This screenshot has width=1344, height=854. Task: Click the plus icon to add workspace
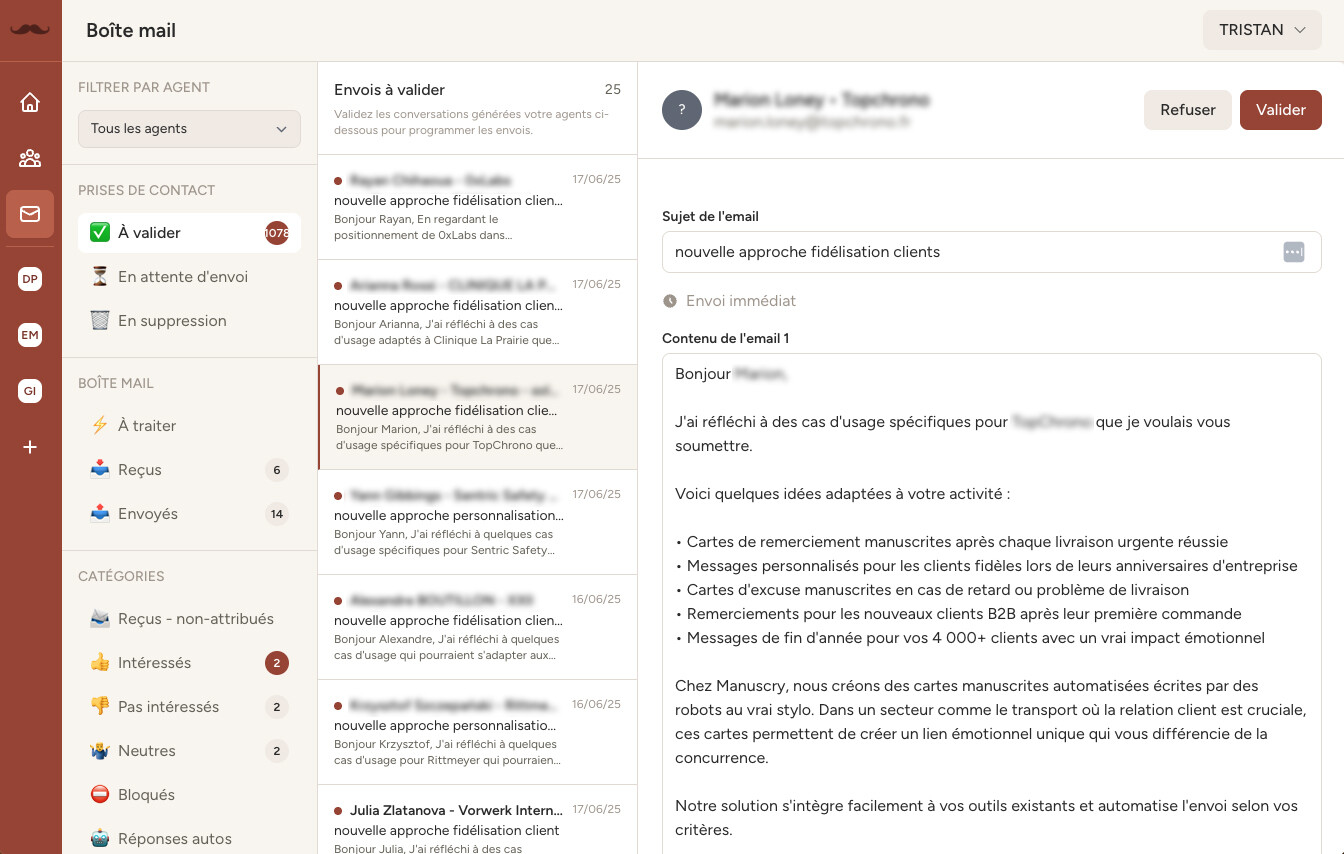30,447
